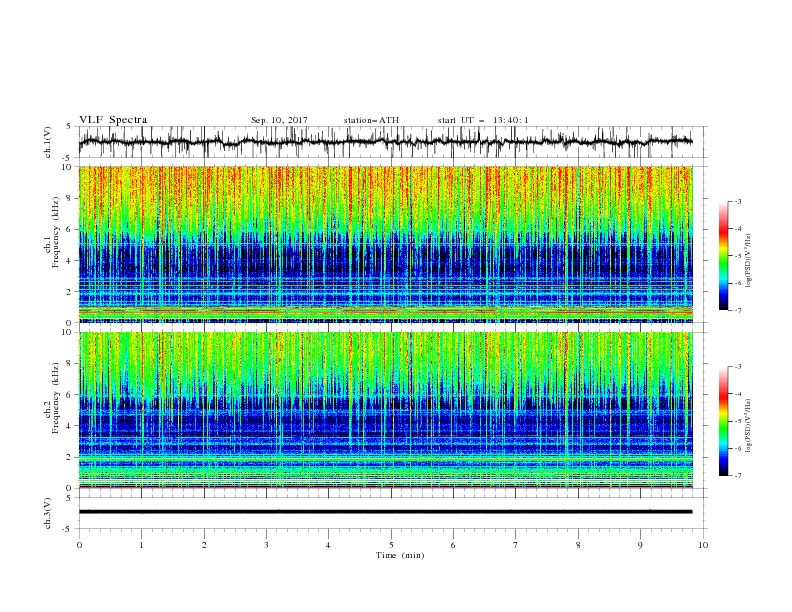Click the "8" kHz tick on ch.1 axis

tap(71, 198)
